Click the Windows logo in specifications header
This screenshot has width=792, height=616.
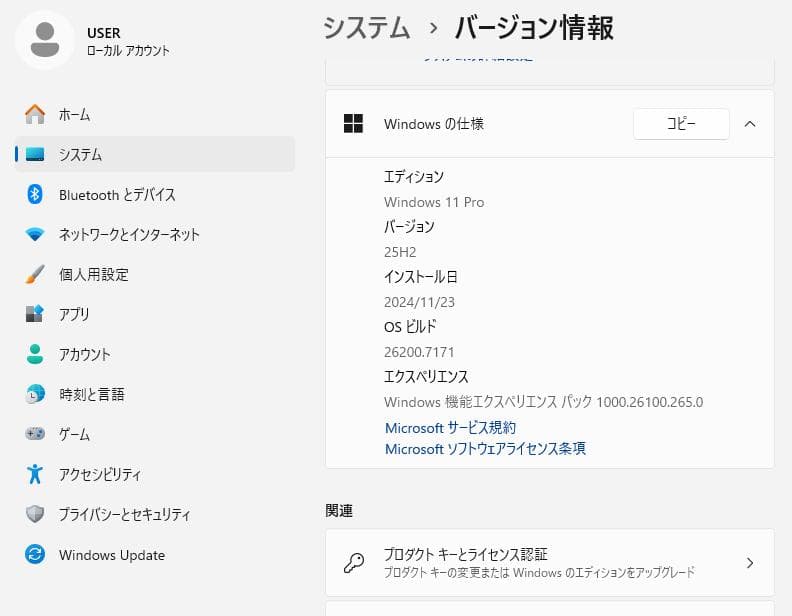point(353,124)
